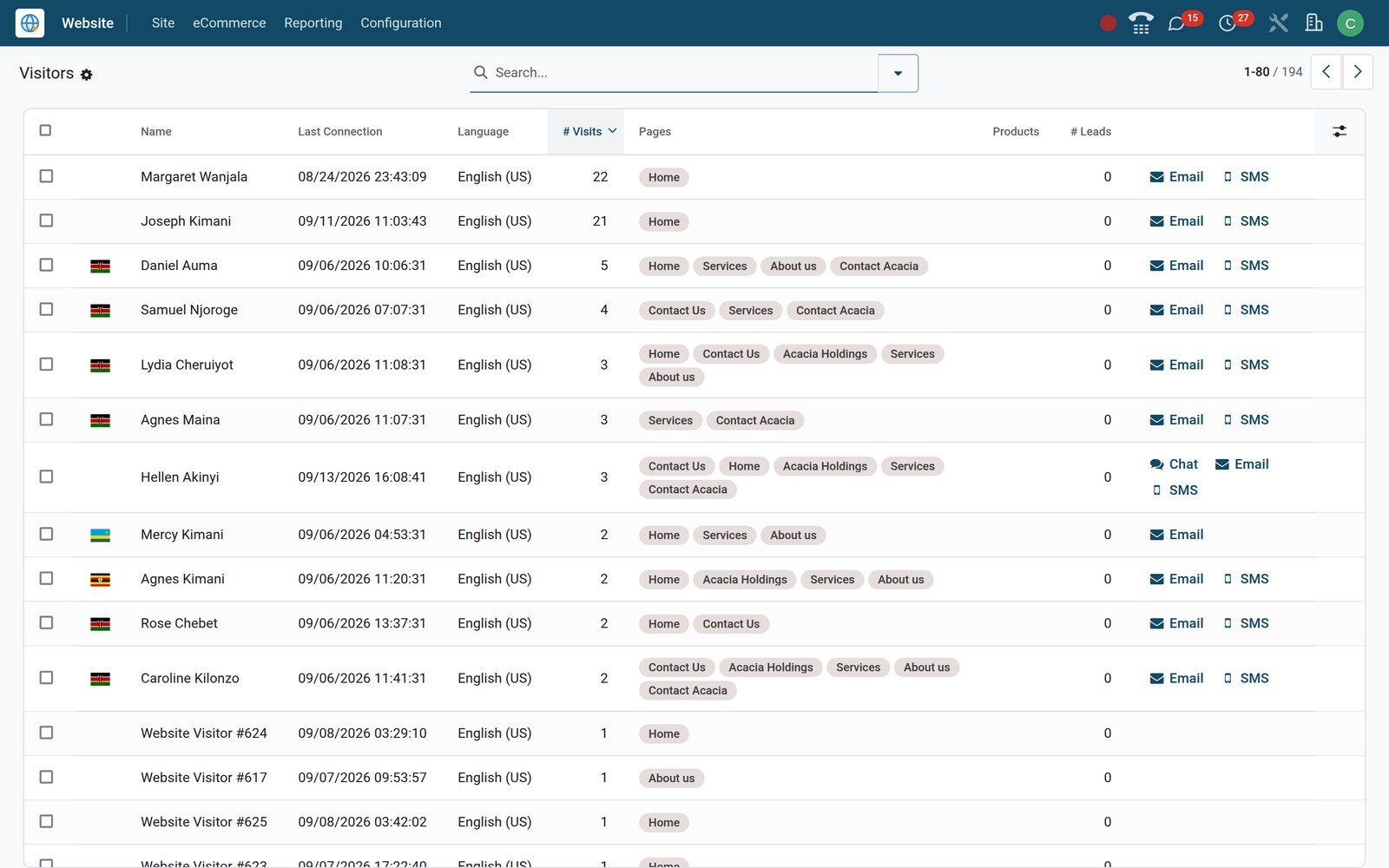Open Visitors settings gear icon
The image size is (1389, 868).
pyautogui.click(x=87, y=75)
